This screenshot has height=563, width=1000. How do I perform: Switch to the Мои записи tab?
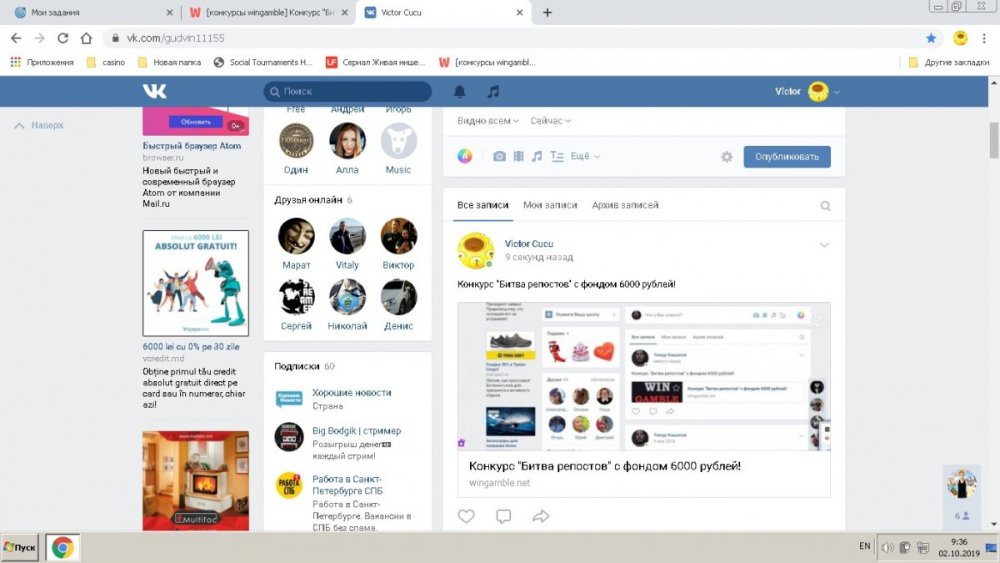550,205
